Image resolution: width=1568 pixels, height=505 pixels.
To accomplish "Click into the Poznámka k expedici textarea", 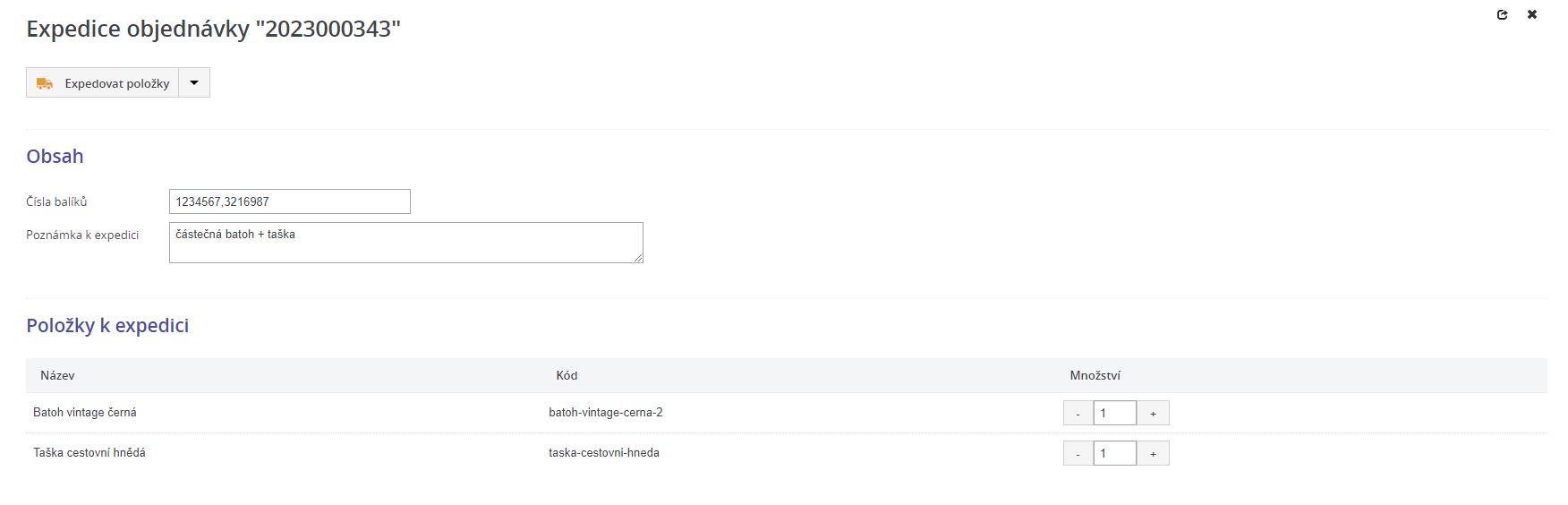I will pos(405,243).
